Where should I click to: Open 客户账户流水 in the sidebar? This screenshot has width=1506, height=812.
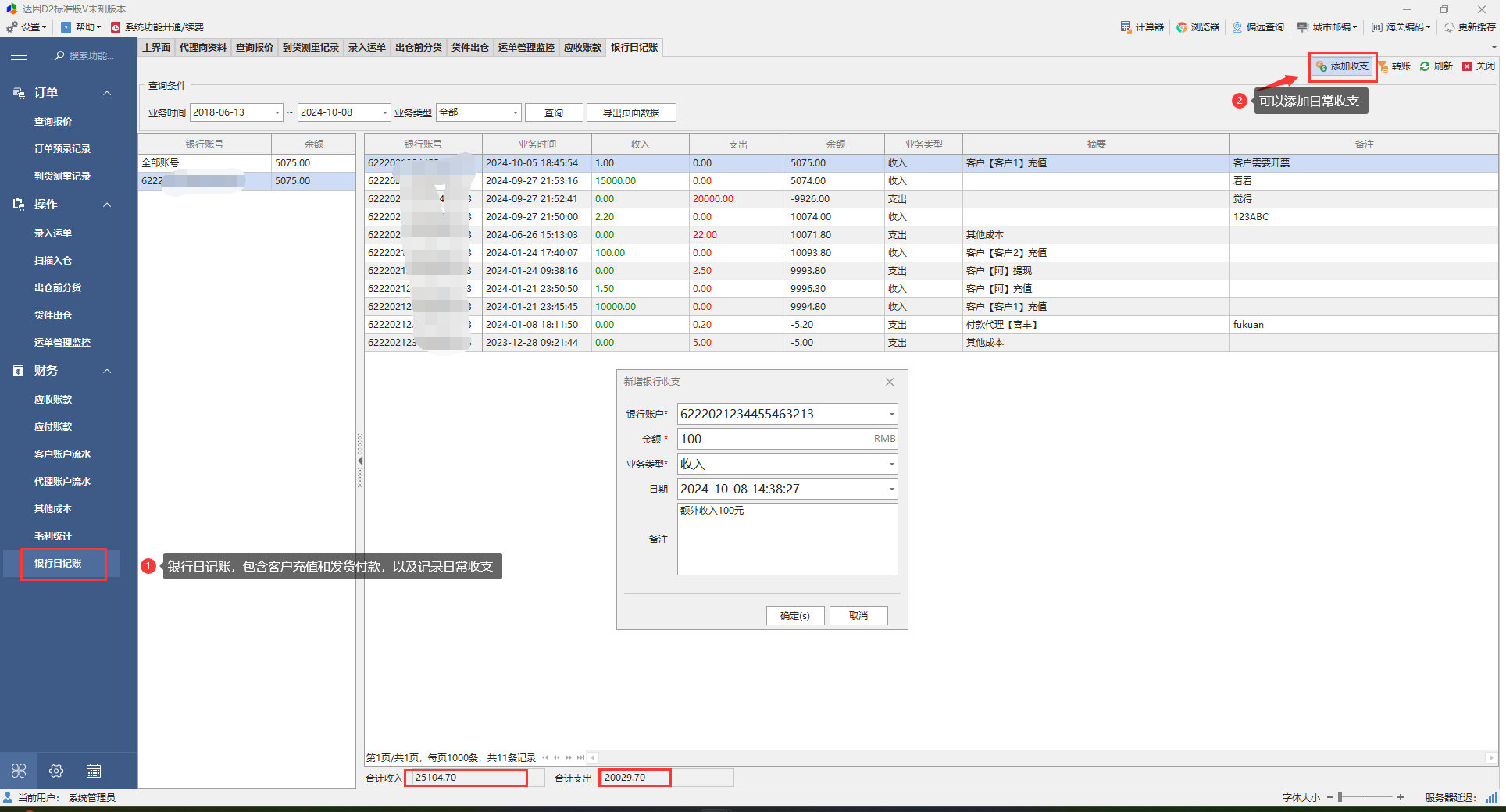click(x=62, y=454)
